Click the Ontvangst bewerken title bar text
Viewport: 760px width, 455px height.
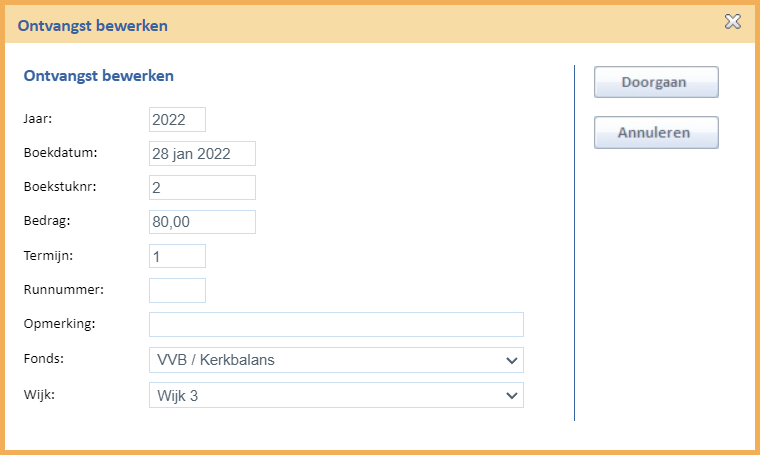[x=93, y=26]
